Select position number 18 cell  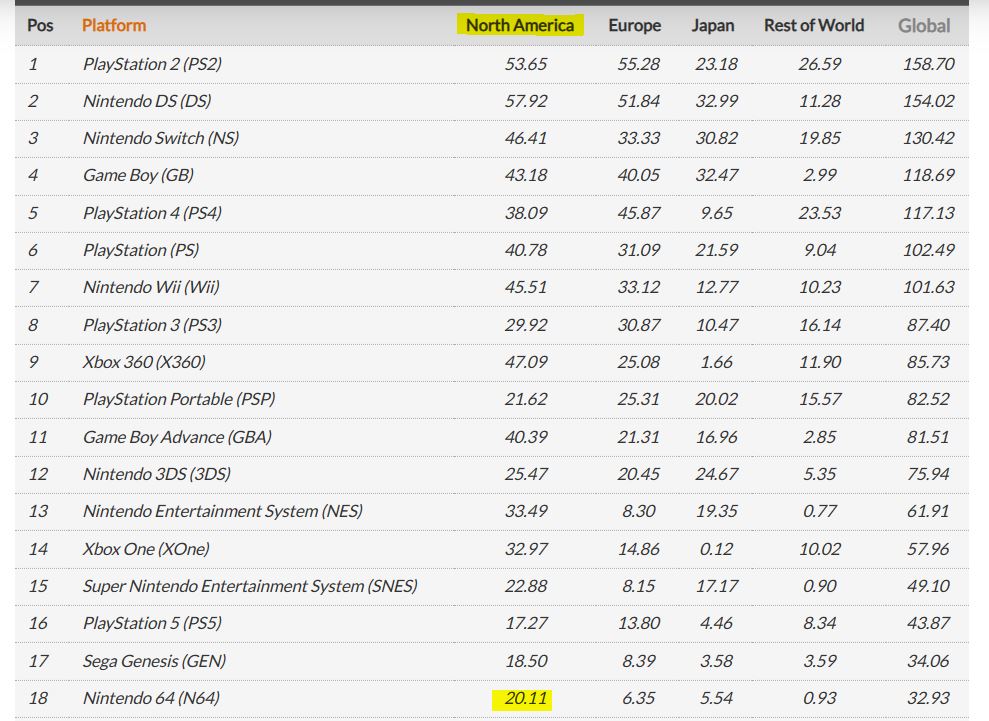coord(38,698)
